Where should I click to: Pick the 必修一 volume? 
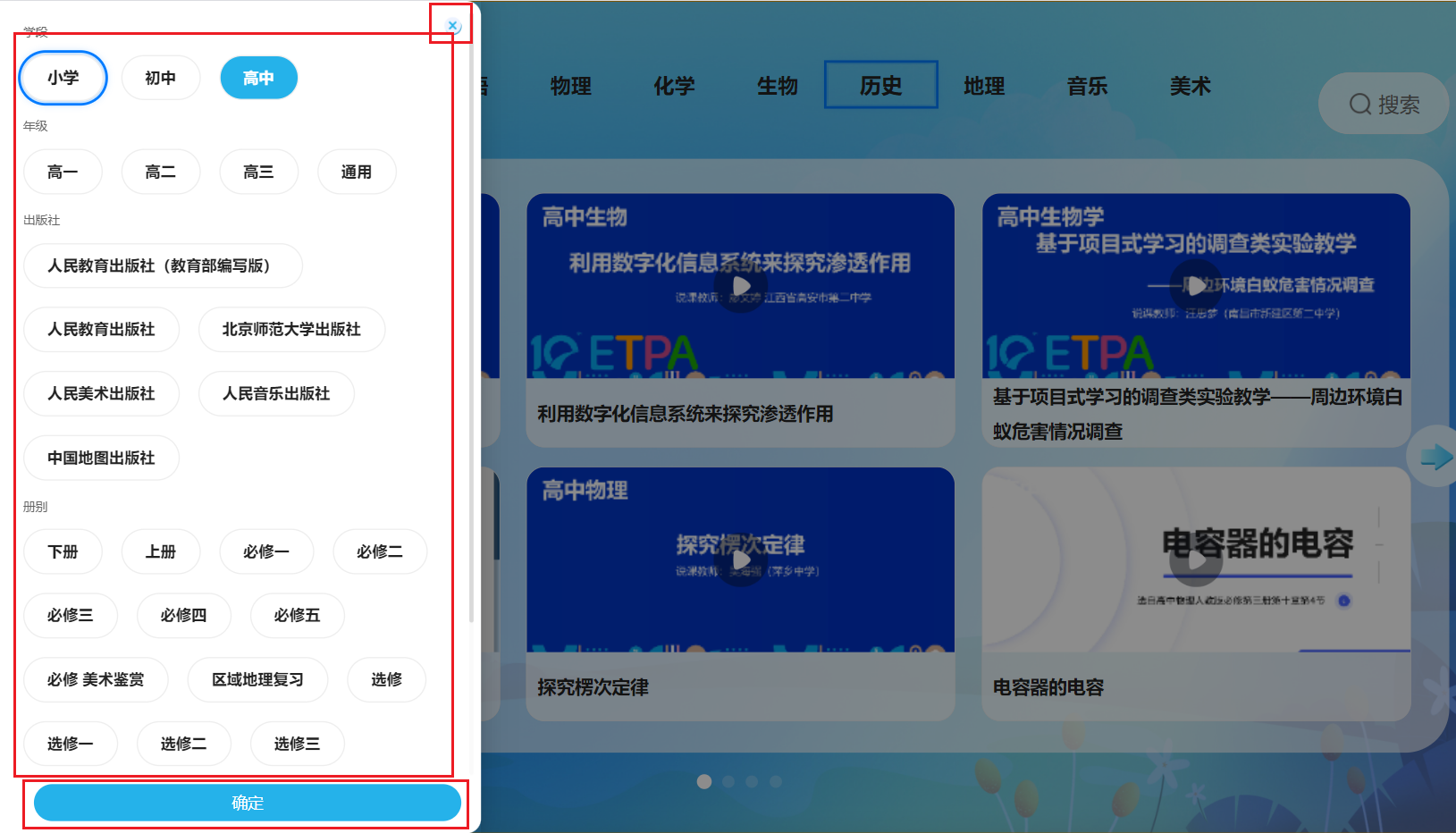coord(266,551)
